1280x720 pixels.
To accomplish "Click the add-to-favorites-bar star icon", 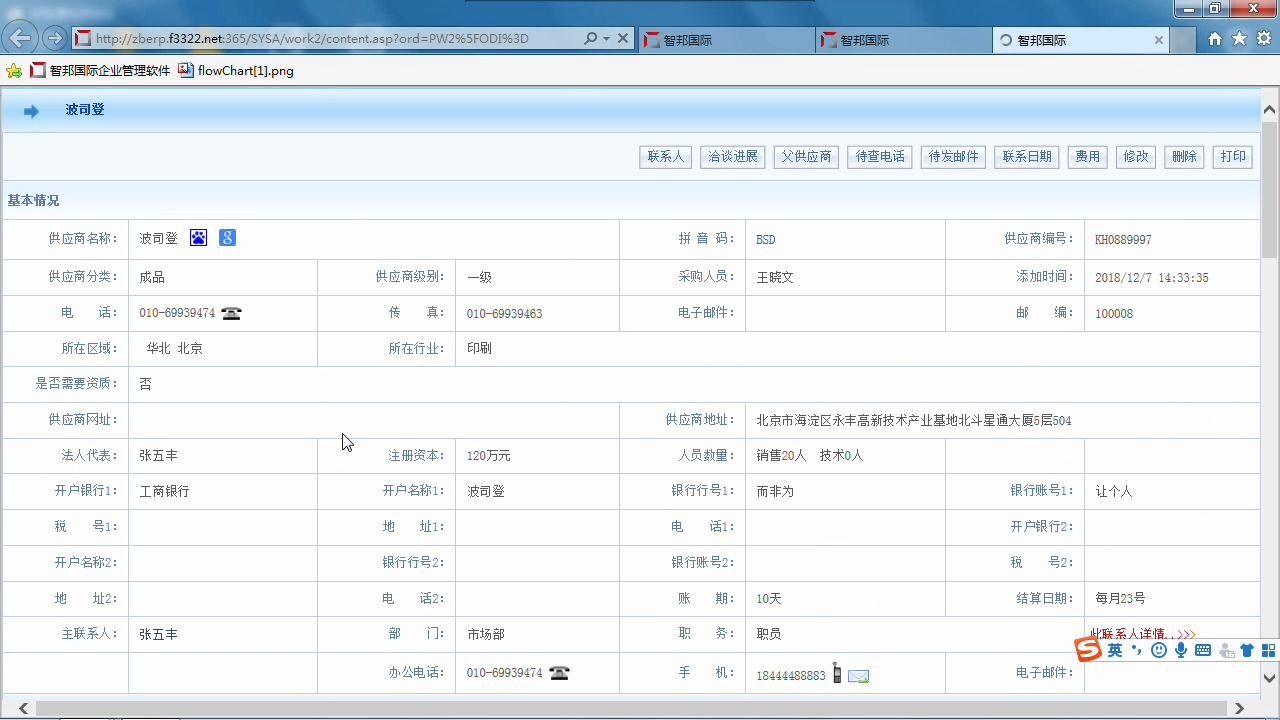I will 14,71.
